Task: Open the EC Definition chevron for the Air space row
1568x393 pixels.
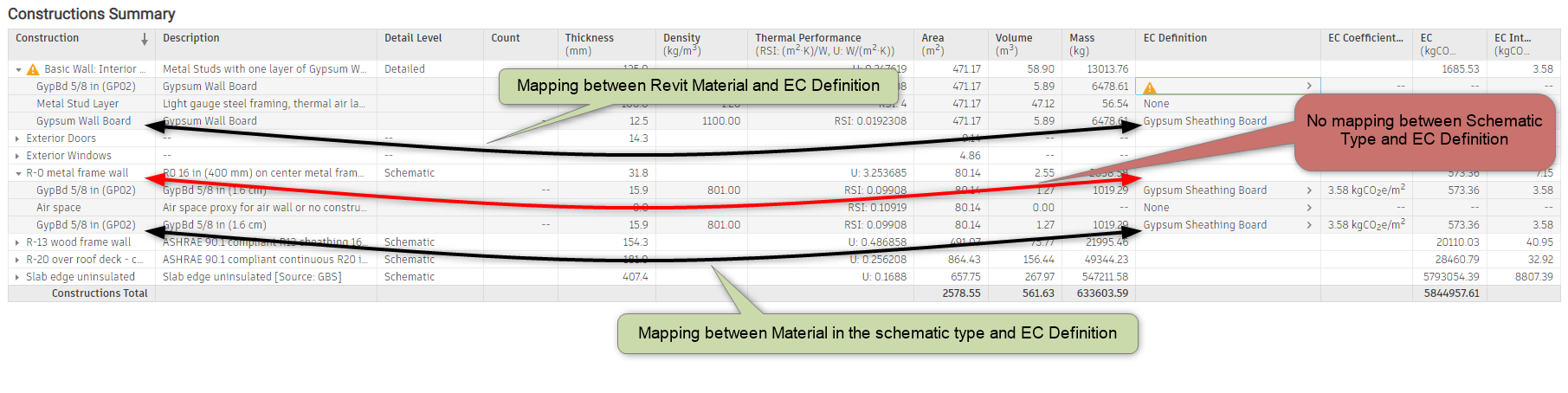Action: click(1309, 208)
